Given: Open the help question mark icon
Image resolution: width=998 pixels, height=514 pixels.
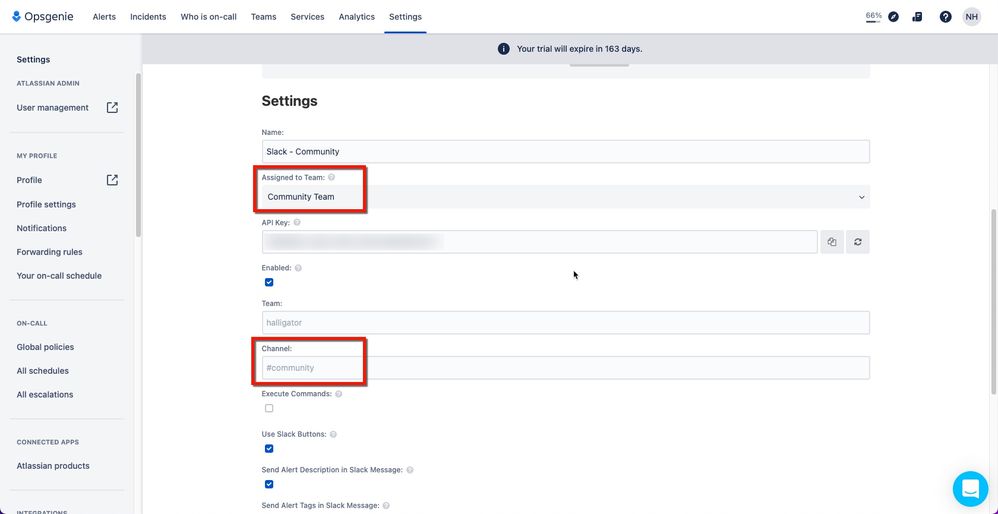Looking at the screenshot, I should click(x=945, y=17).
